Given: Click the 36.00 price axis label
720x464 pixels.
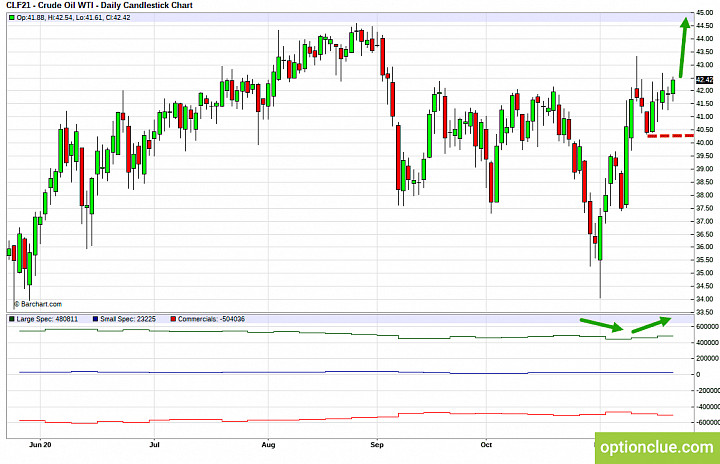Looking at the screenshot, I should pos(704,247).
